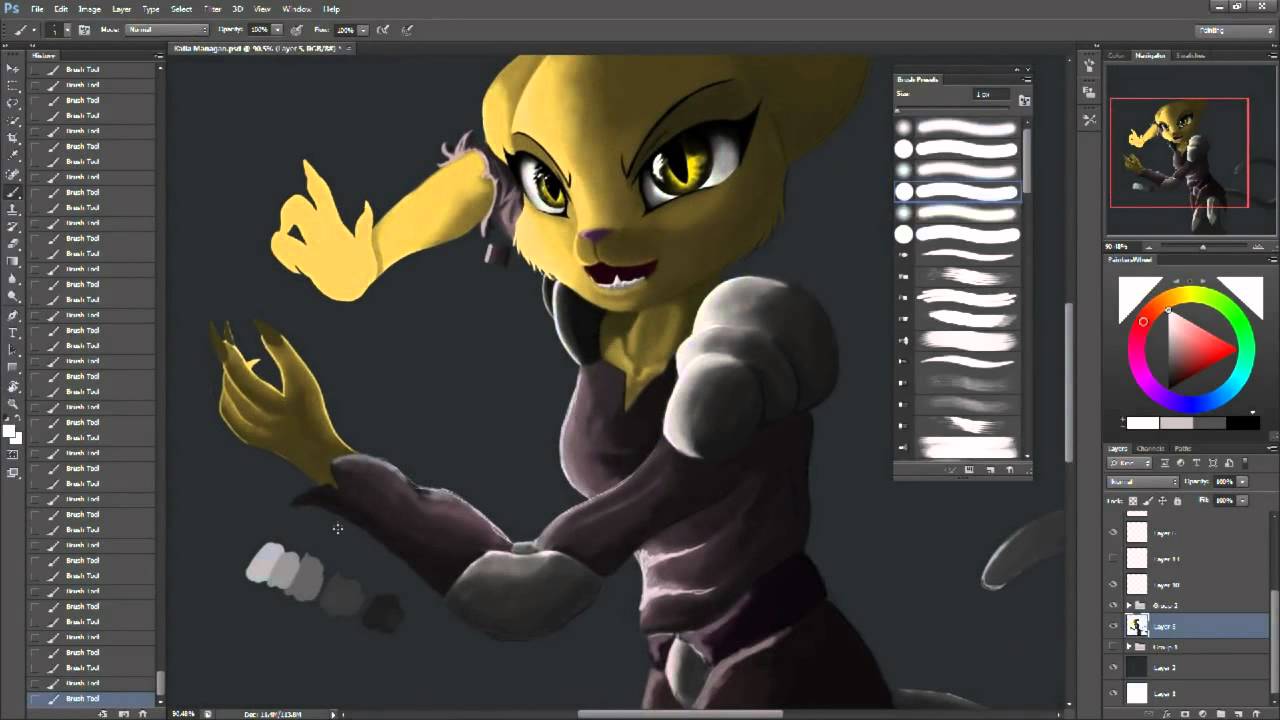Hide Layer 10 visibility

point(1114,585)
